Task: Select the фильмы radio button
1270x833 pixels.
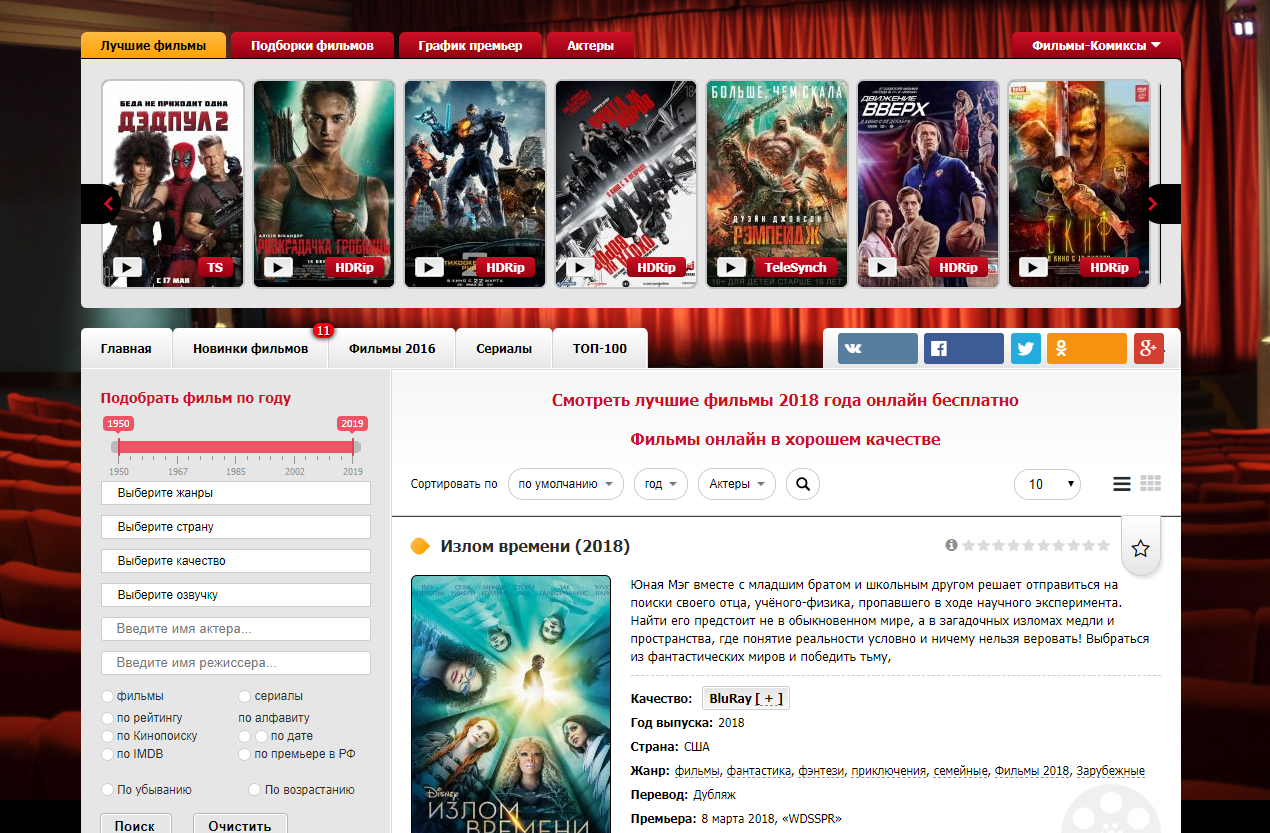Action: pyautogui.click(x=107, y=696)
